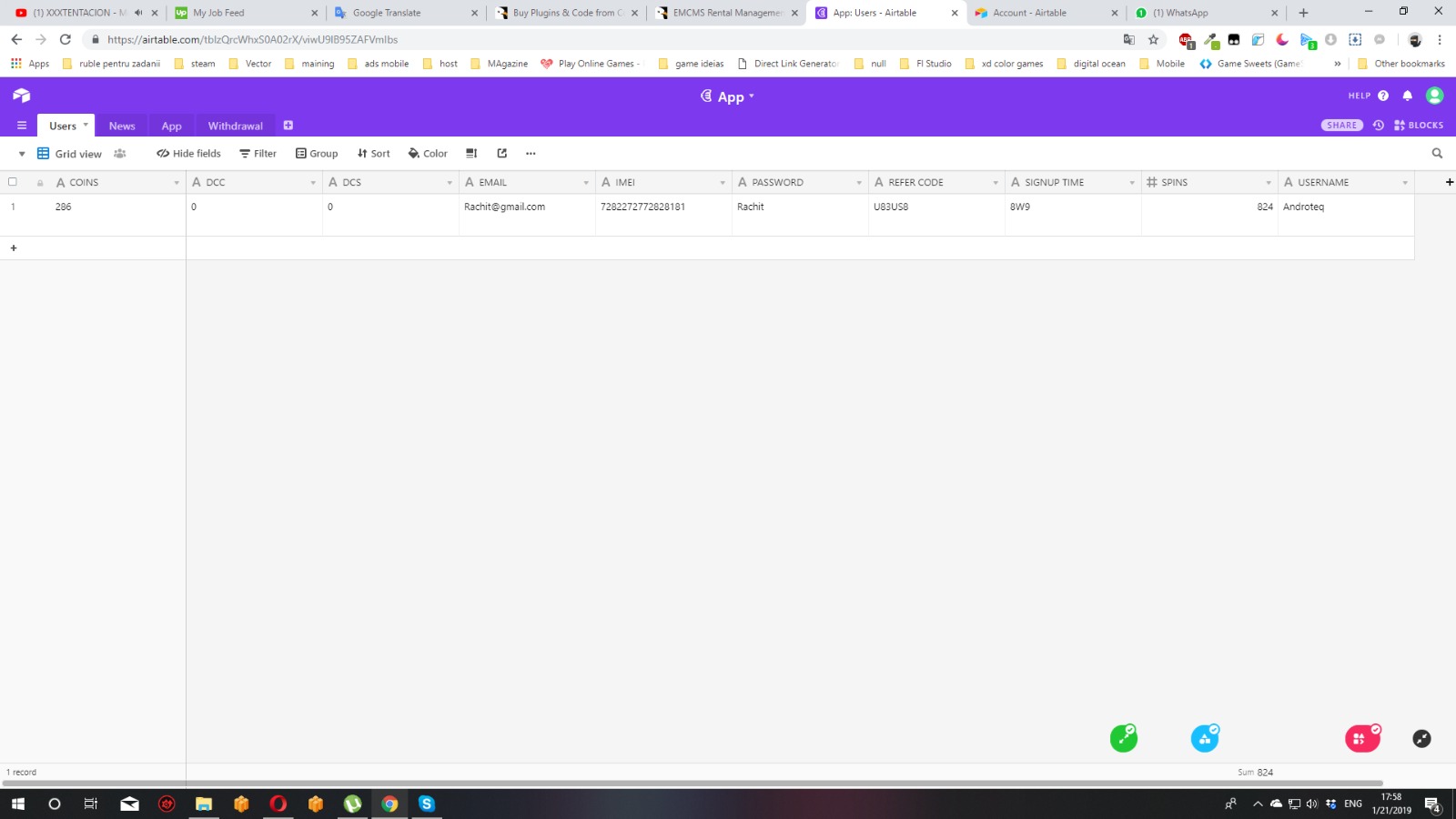Image resolution: width=1456 pixels, height=819 pixels.
Task: Show hidden system tray icons
Action: click(x=1258, y=804)
